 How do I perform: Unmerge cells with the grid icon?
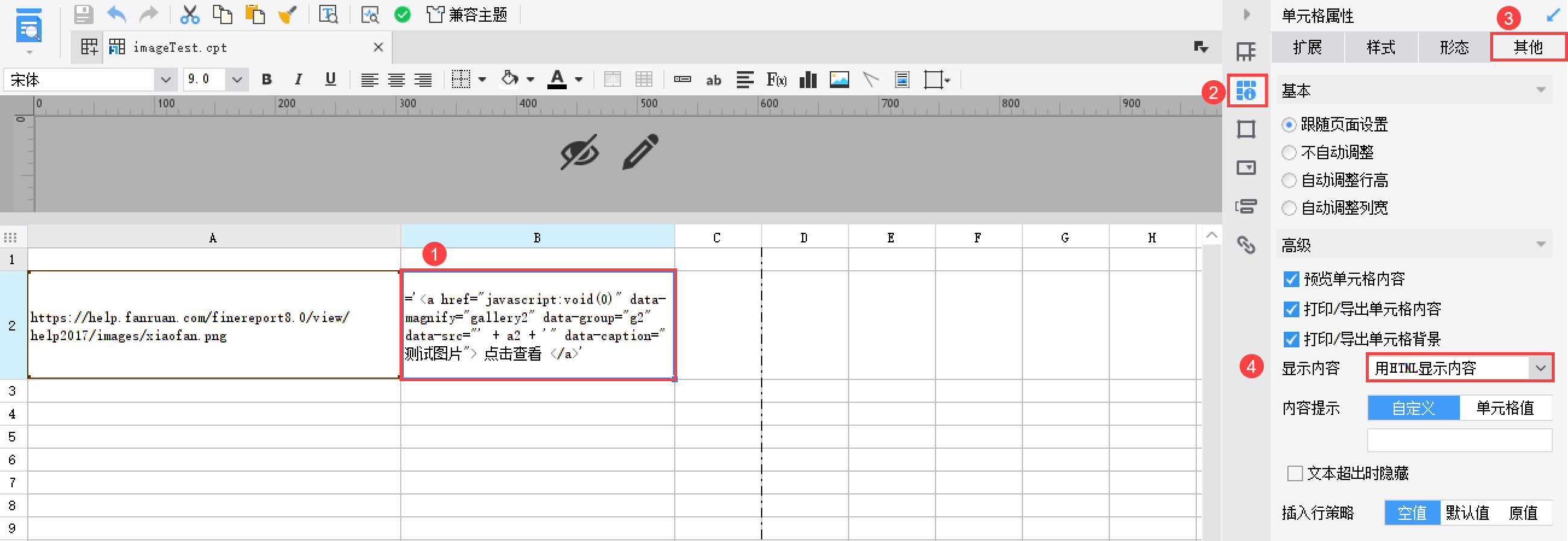[x=643, y=80]
